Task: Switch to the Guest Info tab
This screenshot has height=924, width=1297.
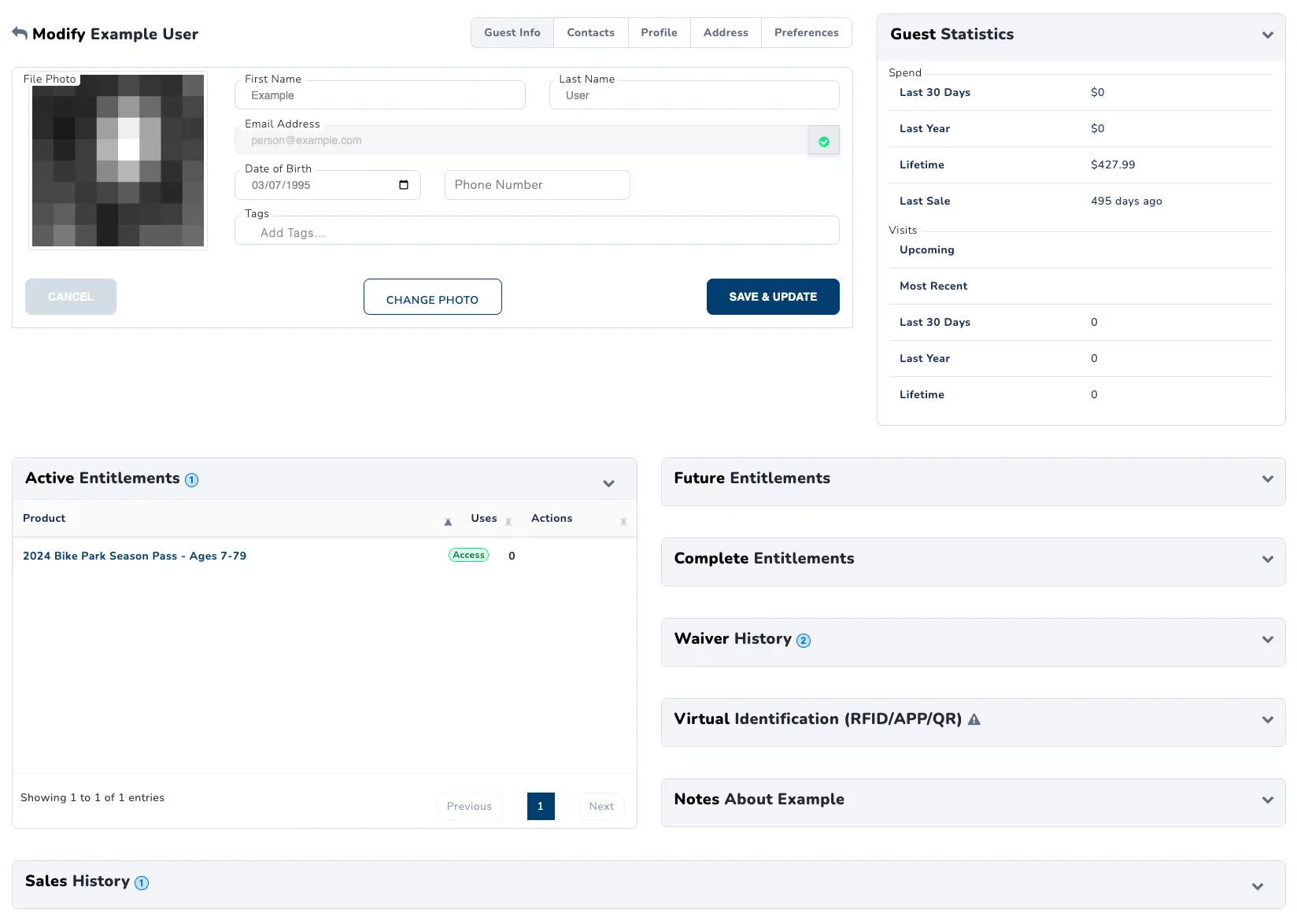Action: (x=512, y=32)
